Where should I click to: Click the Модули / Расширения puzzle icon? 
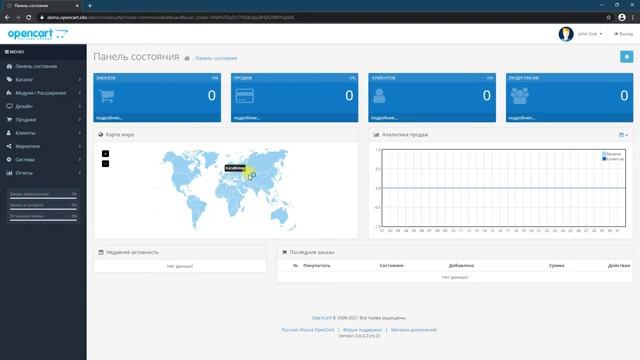[x=9, y=93]
